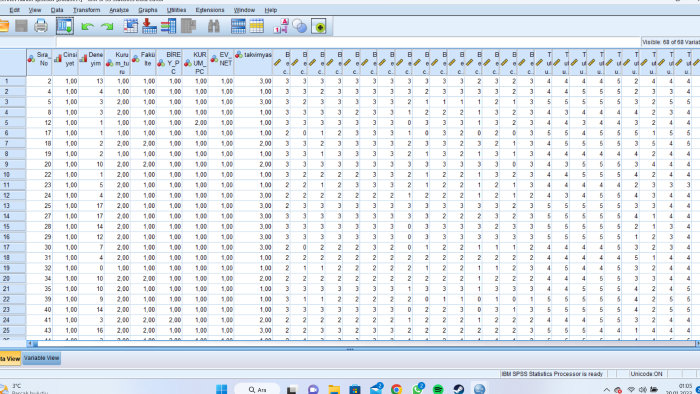Click the Print toolbar icon
This screenshot has width=700, height=394.
tap(41, 26)
